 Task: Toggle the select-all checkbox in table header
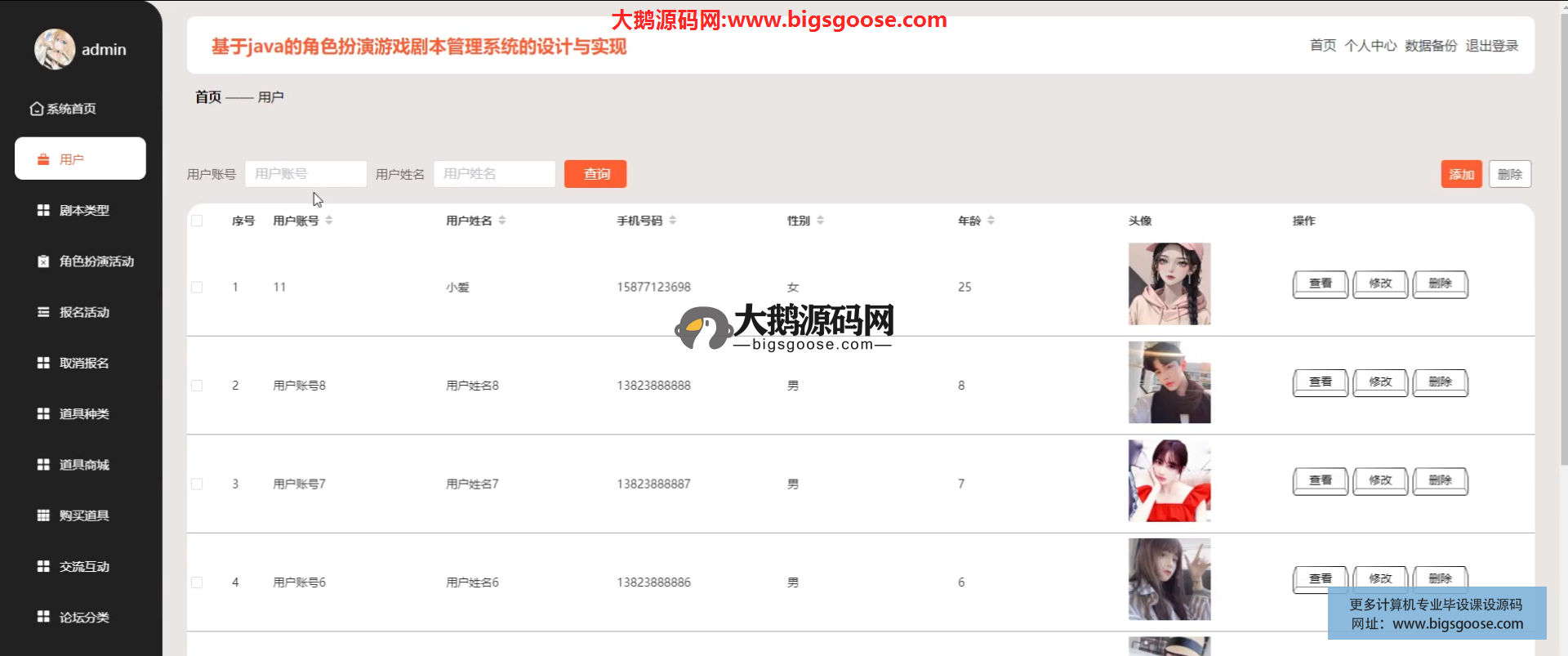point(197,221)
